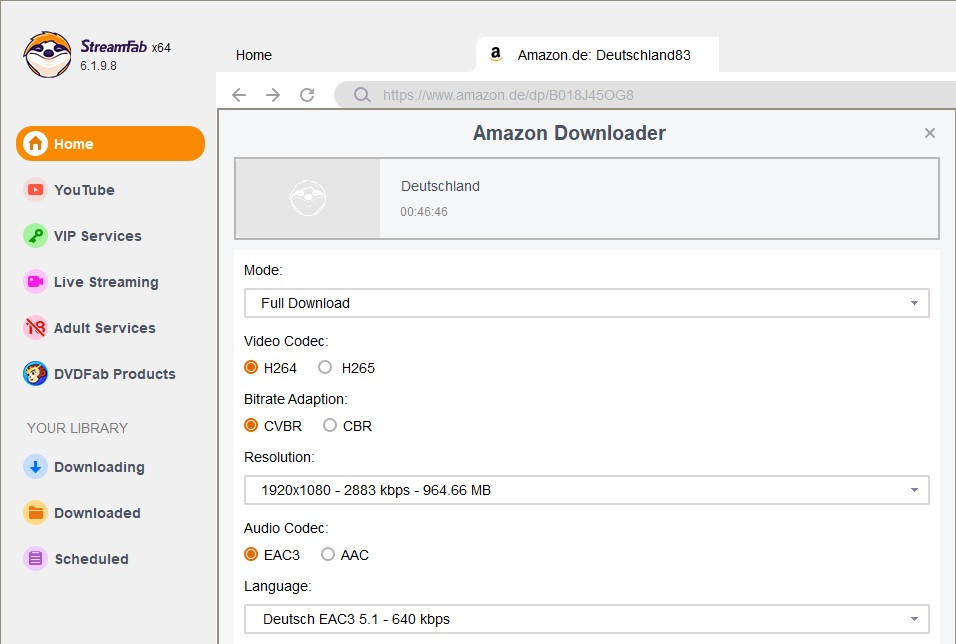Open VIP Services key icon
The image size is (956, 644).
(x=36, y=236)
